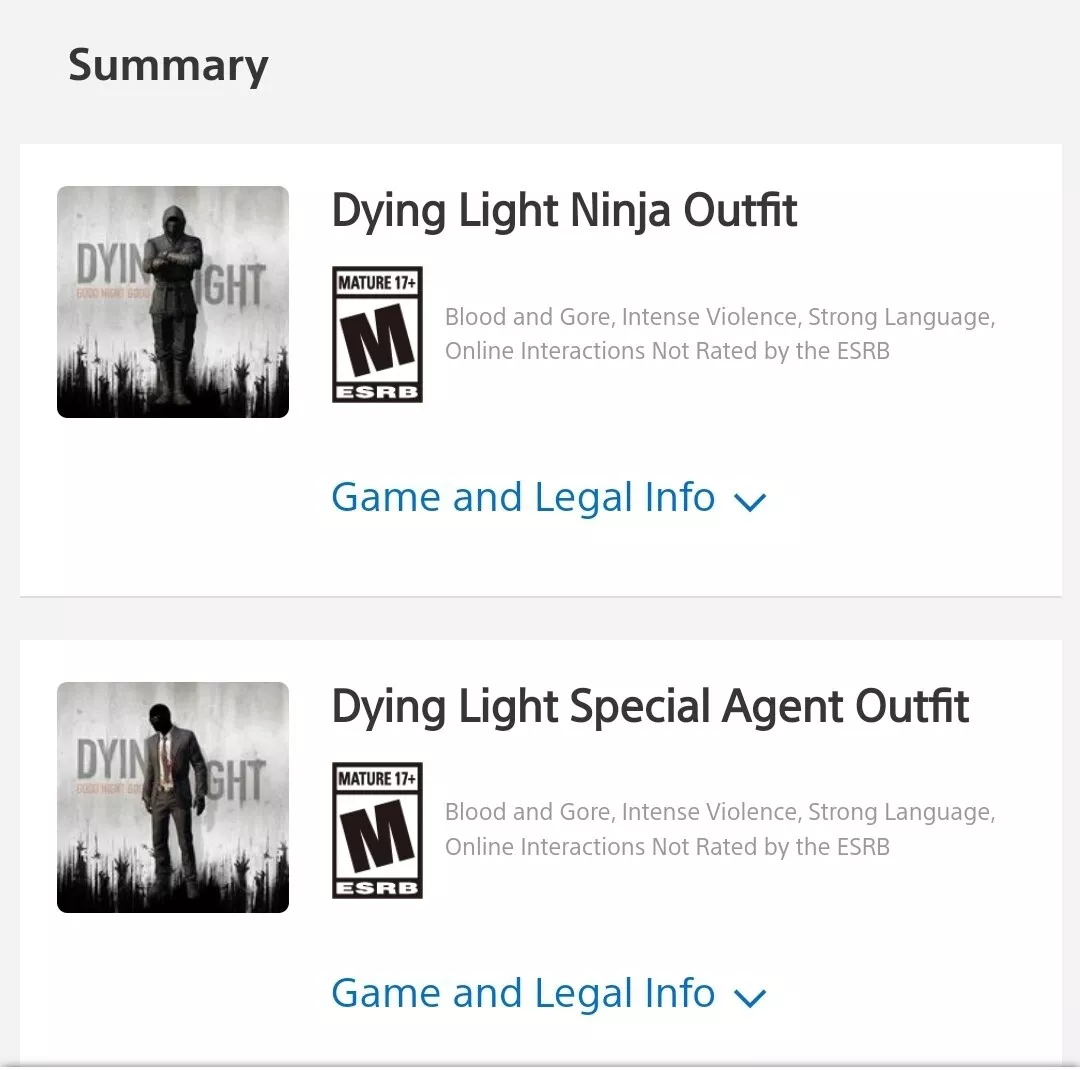Open the Dying Light Ninja Outfit thumbnail
This screenshot has height=1070, width=1080.
click(x=173, y=302)
